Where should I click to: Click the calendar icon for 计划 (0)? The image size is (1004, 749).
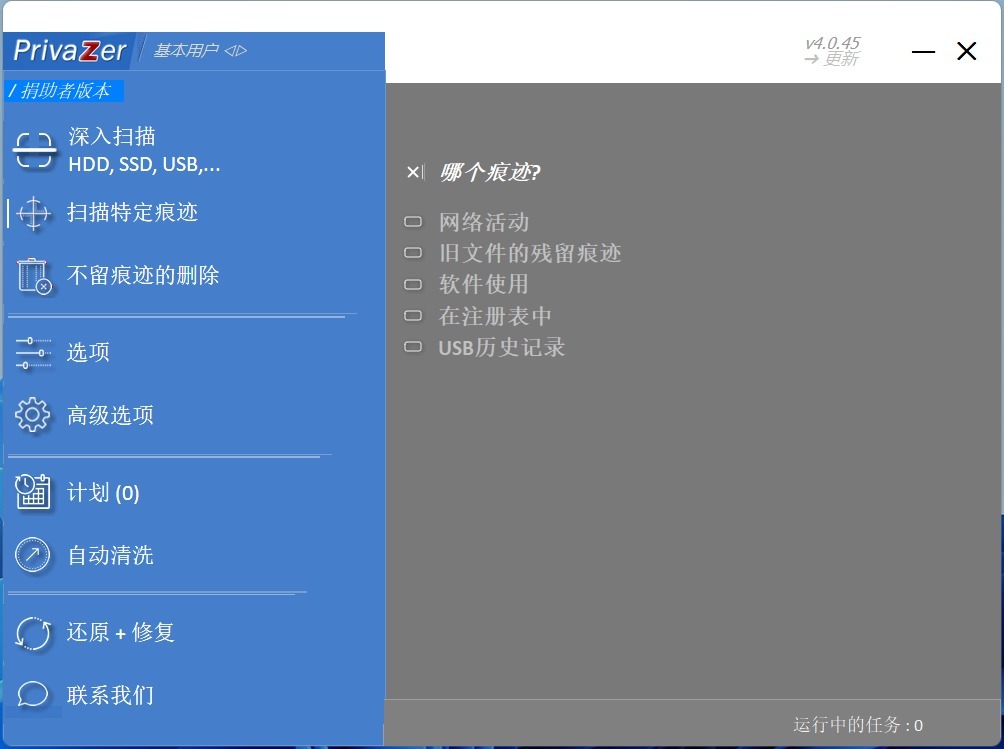point(34,493)
